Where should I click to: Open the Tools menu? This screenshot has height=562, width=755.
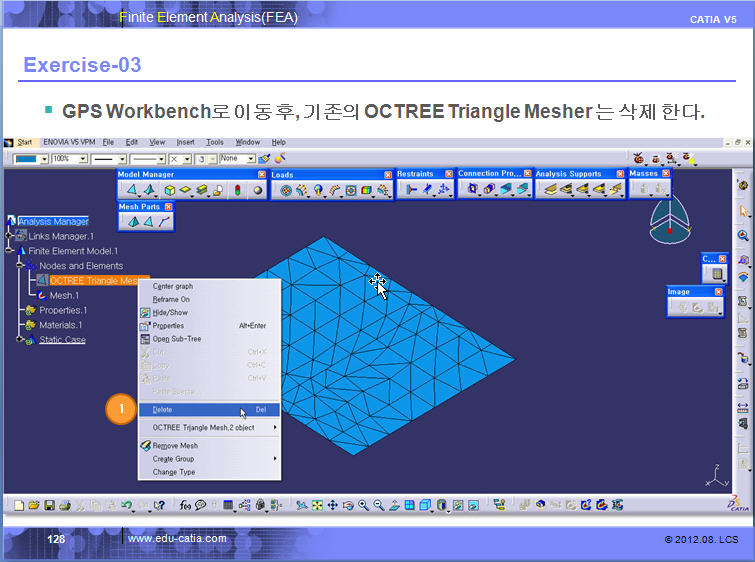[215, 142]
